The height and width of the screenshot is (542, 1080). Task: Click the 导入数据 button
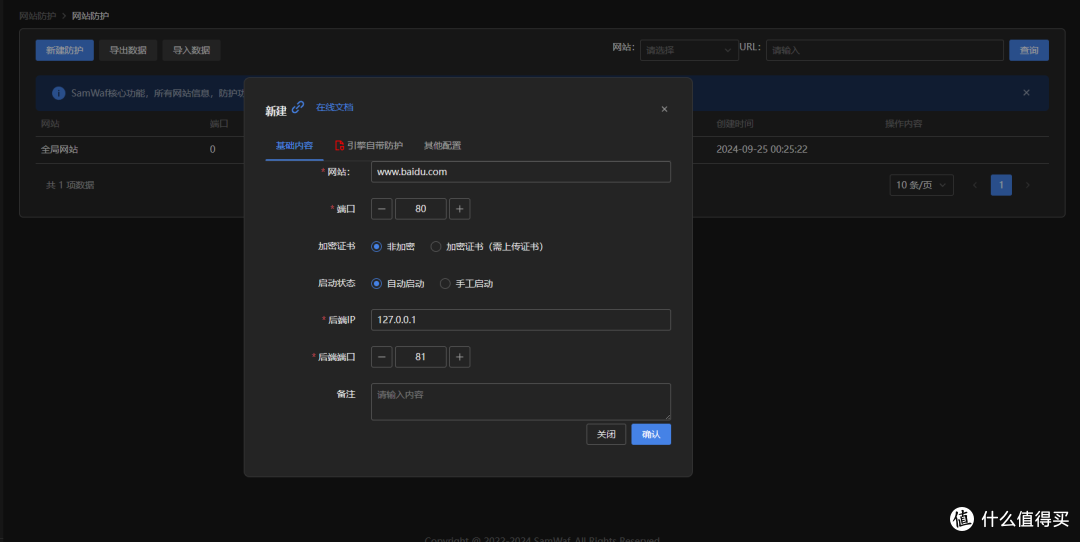[191, 50]
